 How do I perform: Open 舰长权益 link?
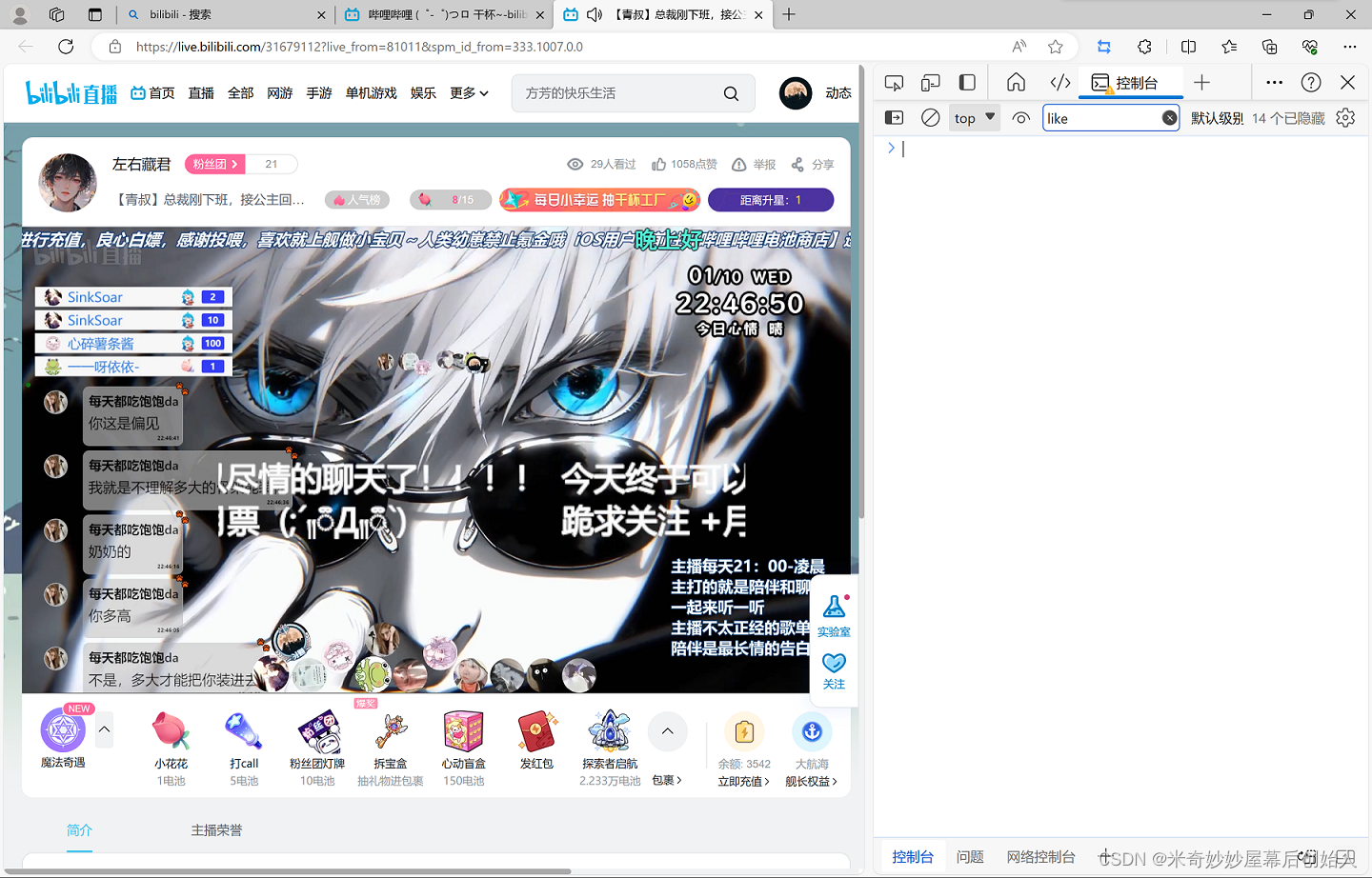[812, 781]
